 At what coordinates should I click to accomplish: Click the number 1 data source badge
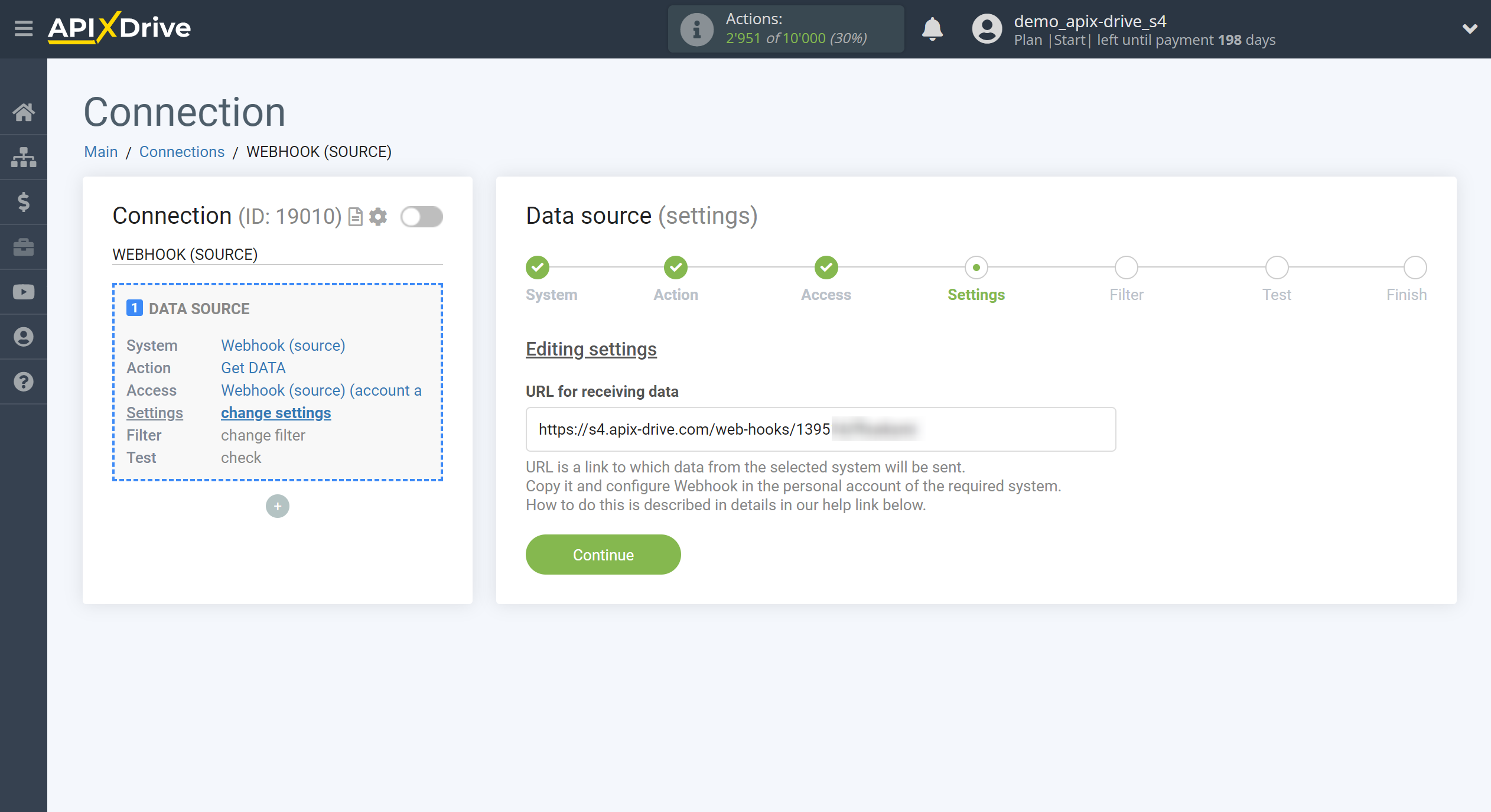coord(135,308)
